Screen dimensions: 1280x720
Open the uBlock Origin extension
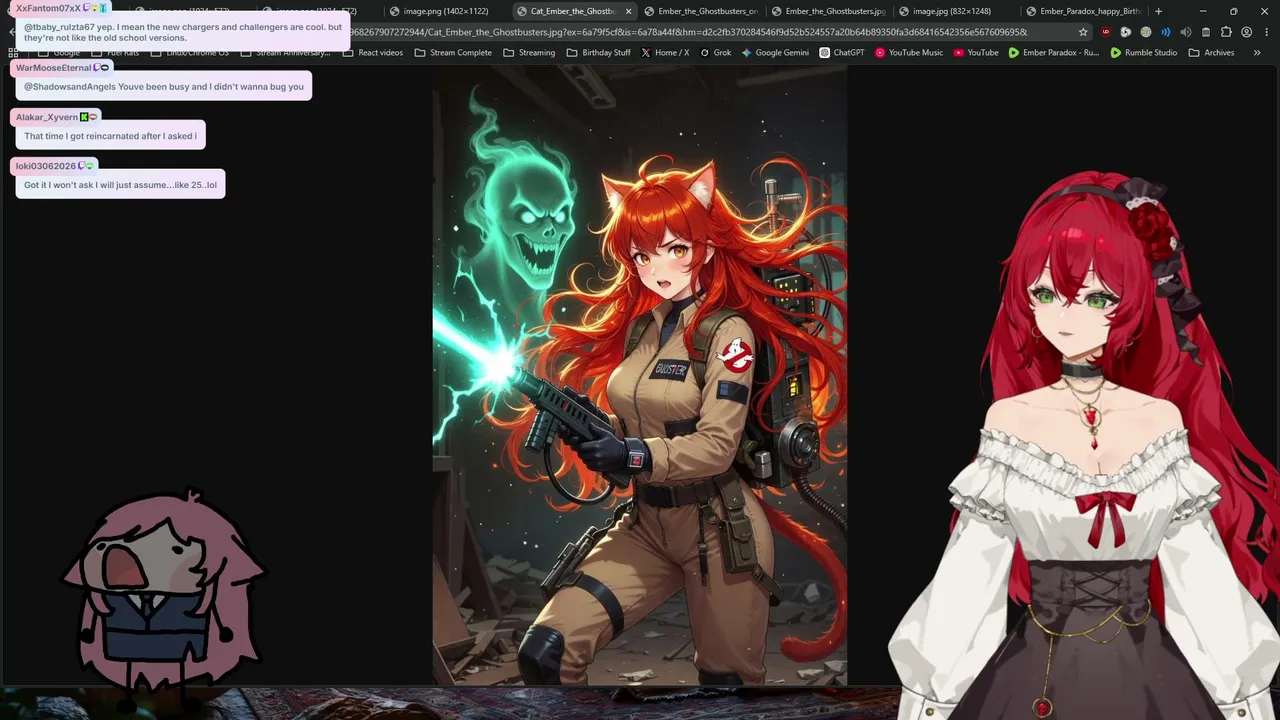pos(1105,32)
